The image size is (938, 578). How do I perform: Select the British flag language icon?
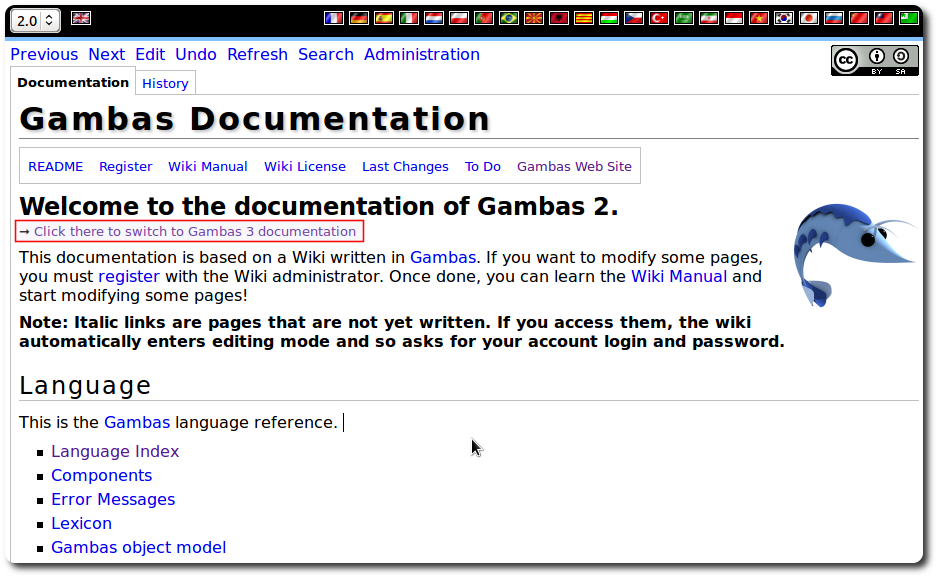point(80,18)
